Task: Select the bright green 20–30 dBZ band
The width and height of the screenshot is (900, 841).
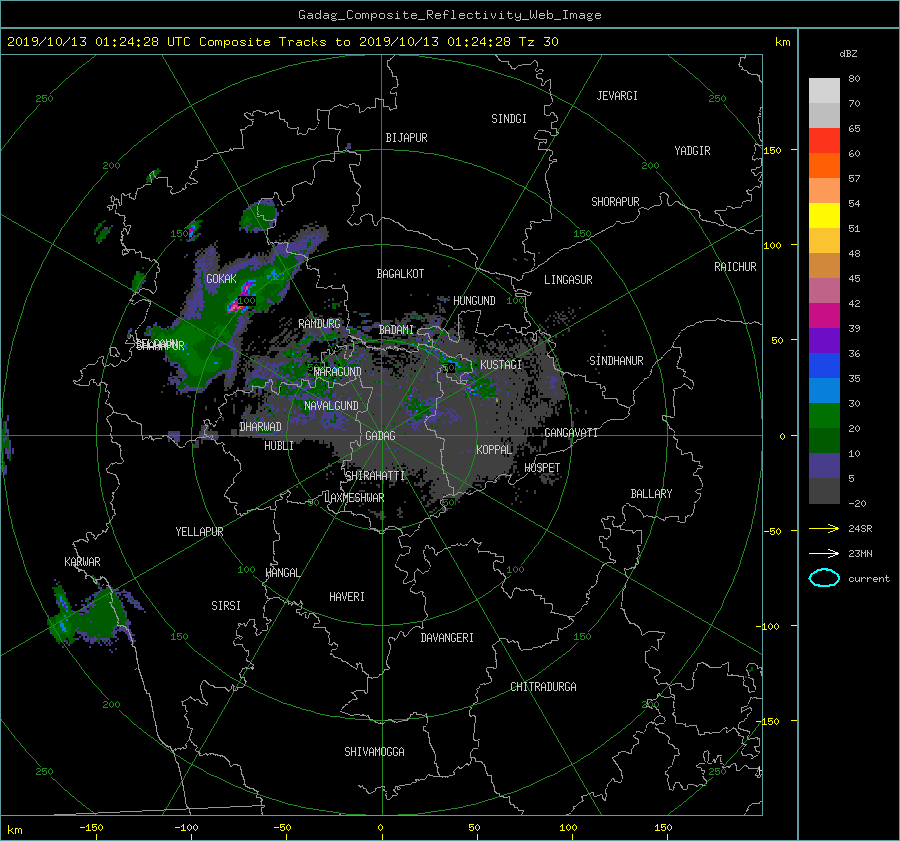Action: pyautogui.click(x=824, y=415)
